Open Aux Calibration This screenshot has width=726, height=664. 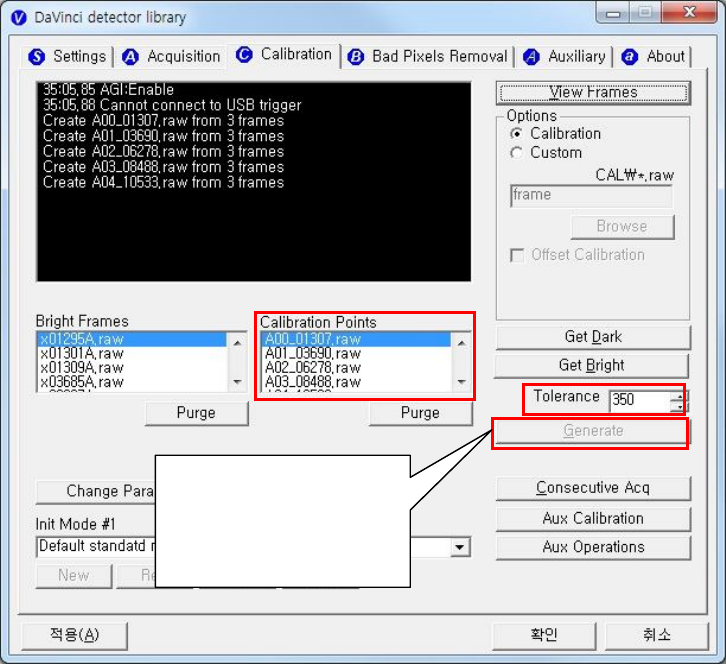tap(593, 519)
